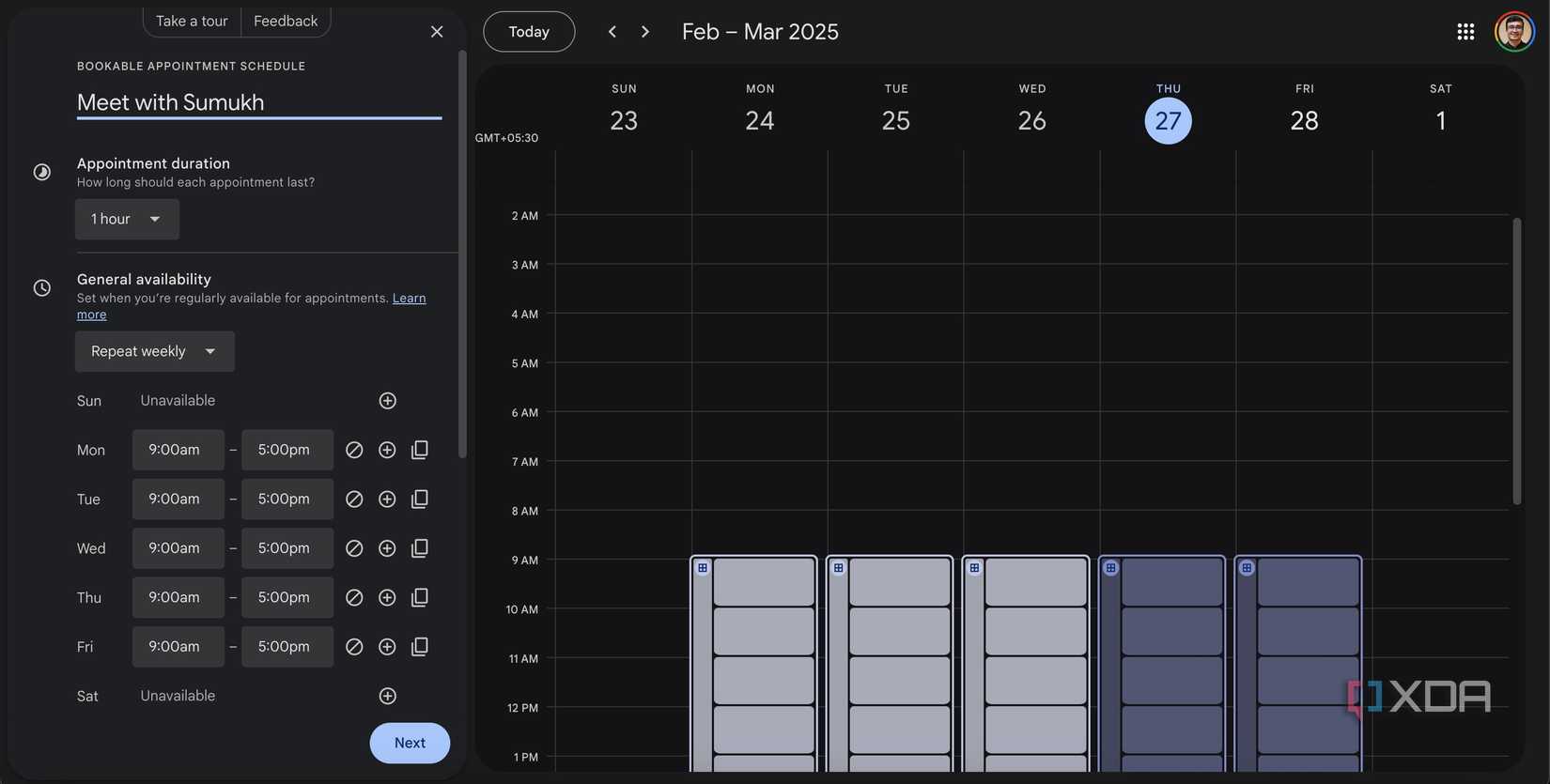
Task: Add another time period to Friday
Action: pos(387,647)
